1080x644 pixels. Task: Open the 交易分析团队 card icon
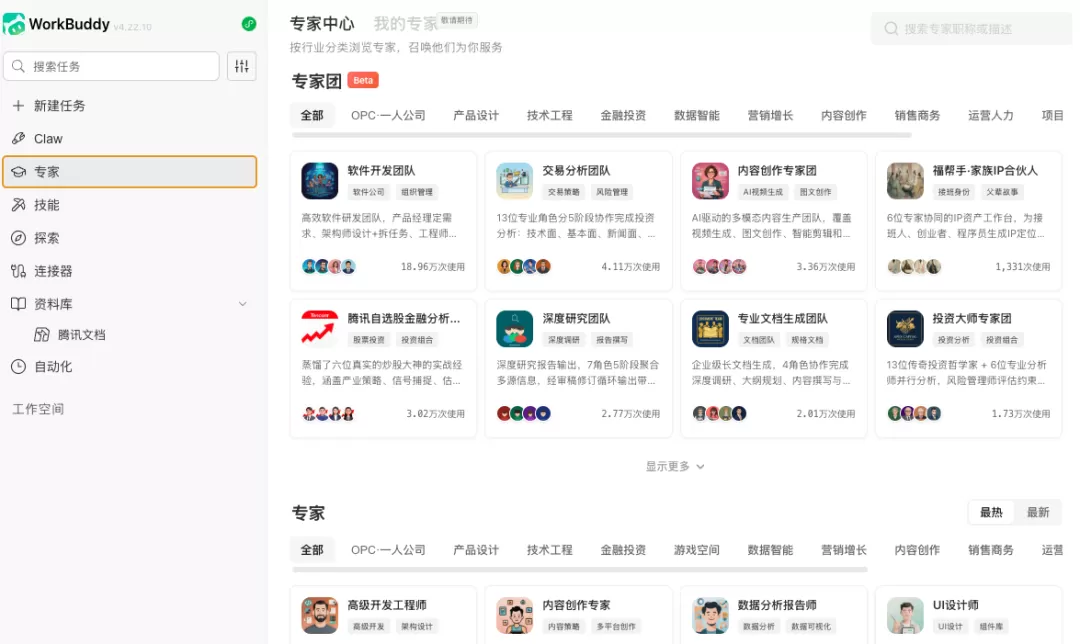[x=515, y=180]
